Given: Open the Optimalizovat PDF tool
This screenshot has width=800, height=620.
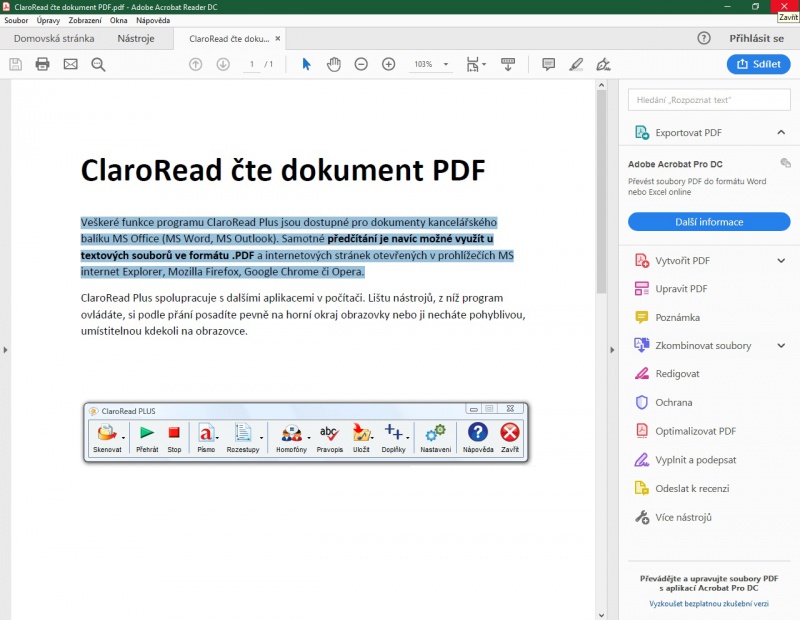Looking at the screenshot, I should 695,431.
